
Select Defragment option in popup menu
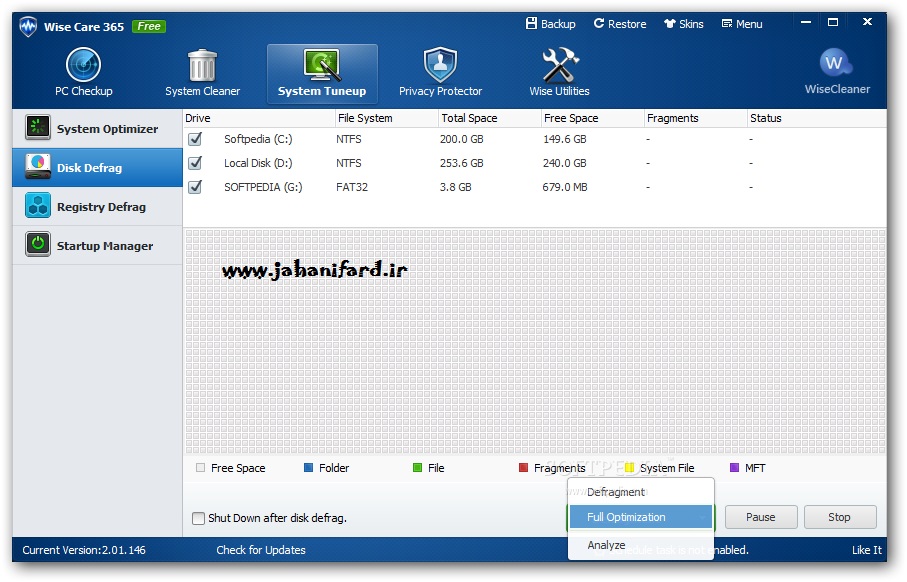point(615,492)
